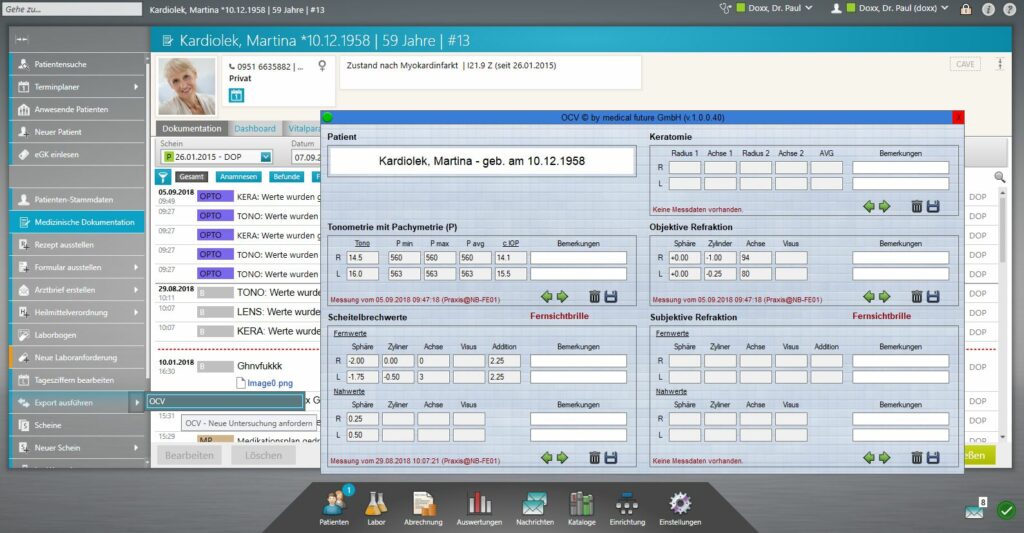Open Labor module in bottom dock
Screen dimensions: 1024x533
[x=376, y=504]
